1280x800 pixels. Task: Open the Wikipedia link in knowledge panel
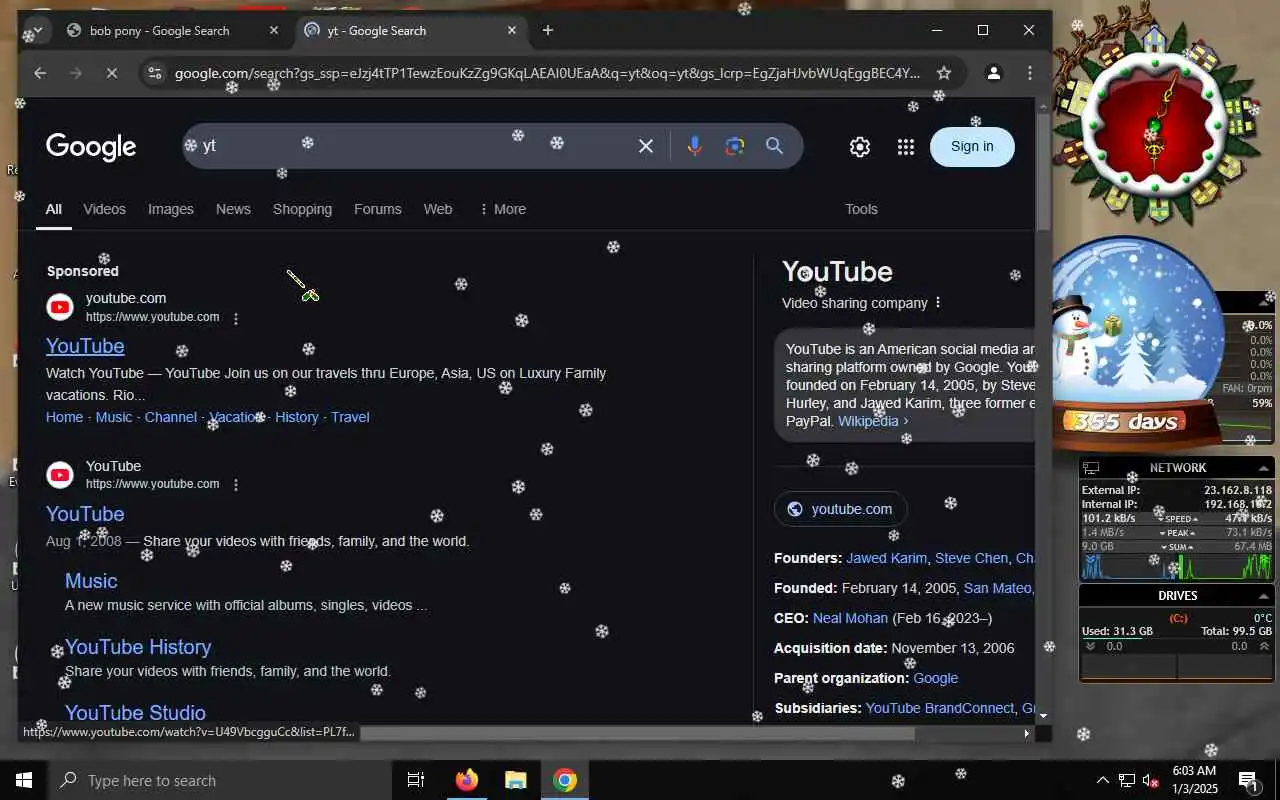click(x=873, y=421)
